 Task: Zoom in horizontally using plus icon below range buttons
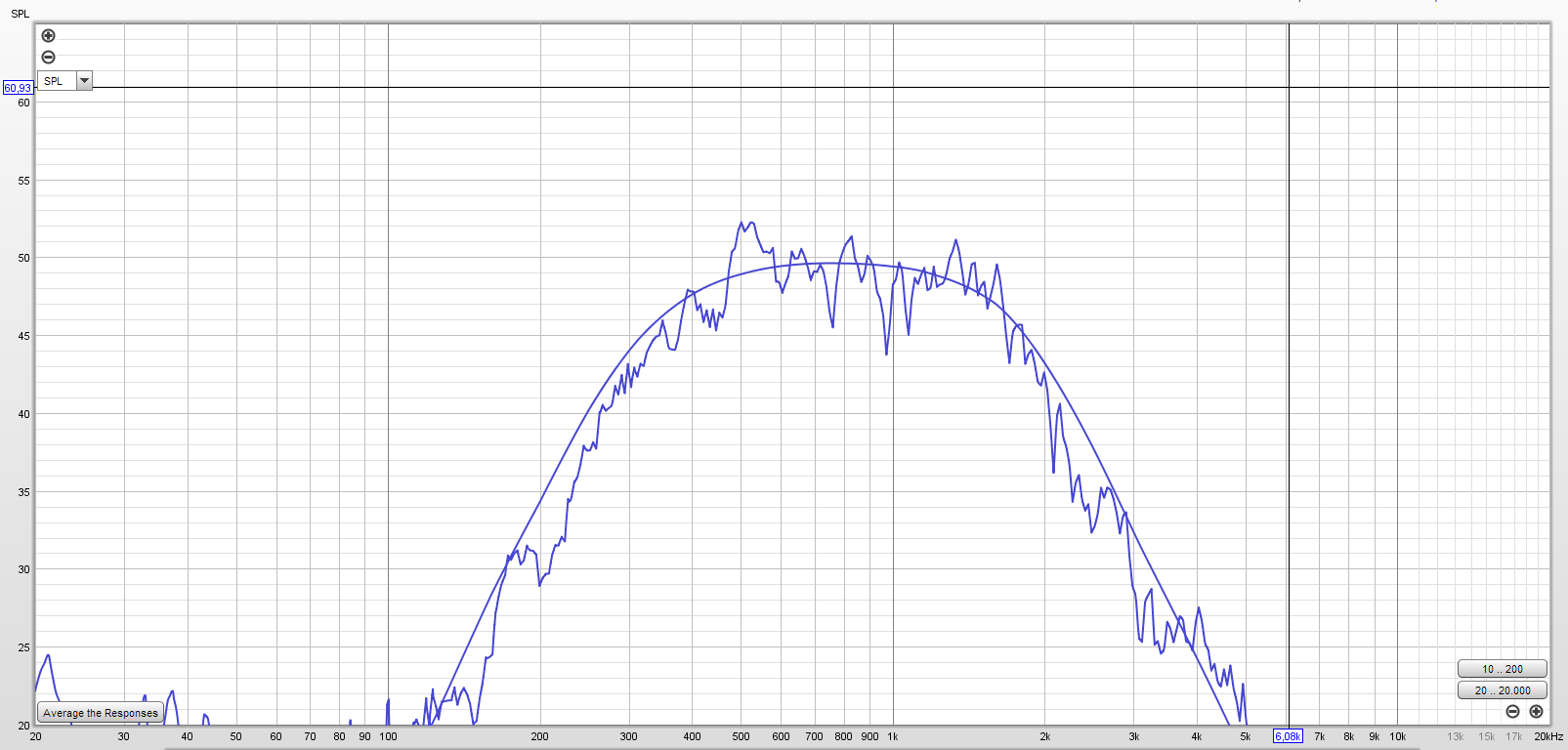pyautogui.click(x=1536, y=711)
